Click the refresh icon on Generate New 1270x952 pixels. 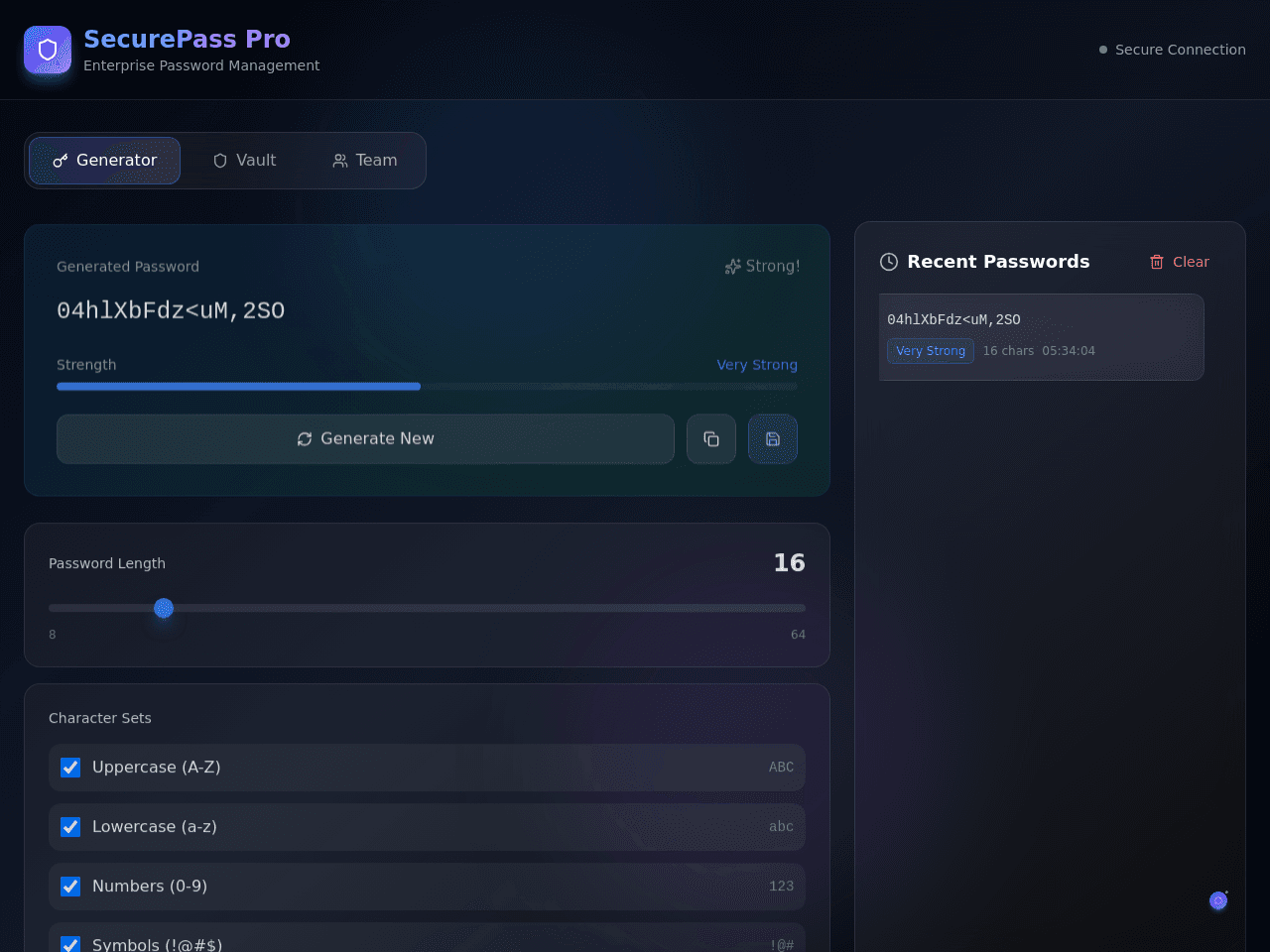pyautogui.click(x=305, y=438)
